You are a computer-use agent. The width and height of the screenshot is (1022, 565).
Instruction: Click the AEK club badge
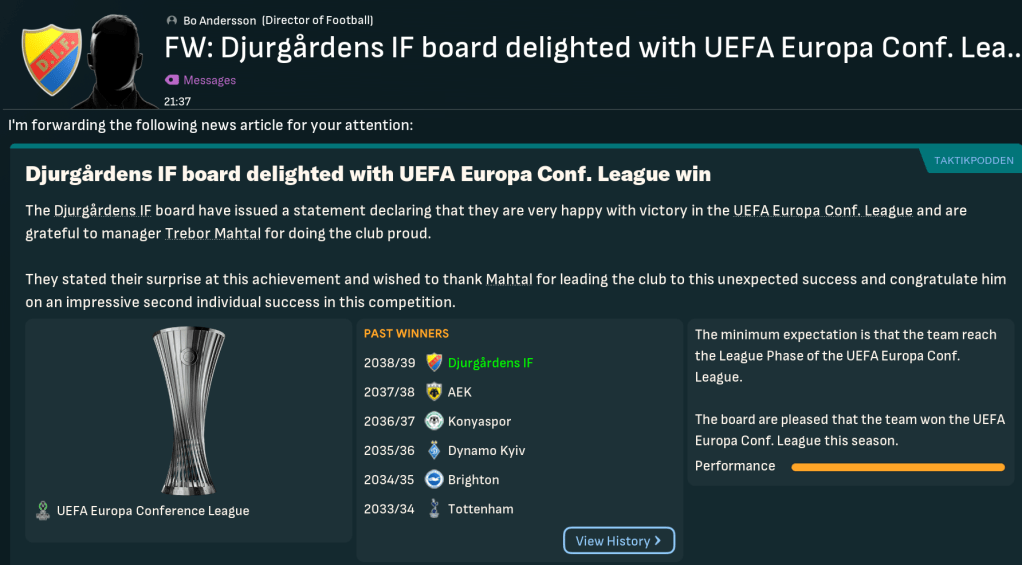[434, 392]
